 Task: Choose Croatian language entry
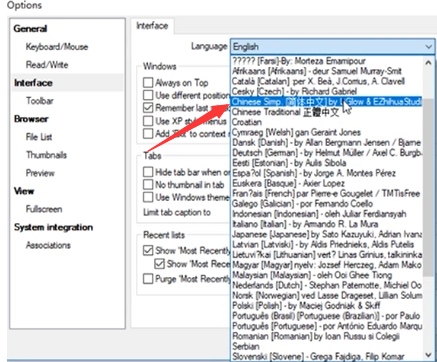[327, 122]
